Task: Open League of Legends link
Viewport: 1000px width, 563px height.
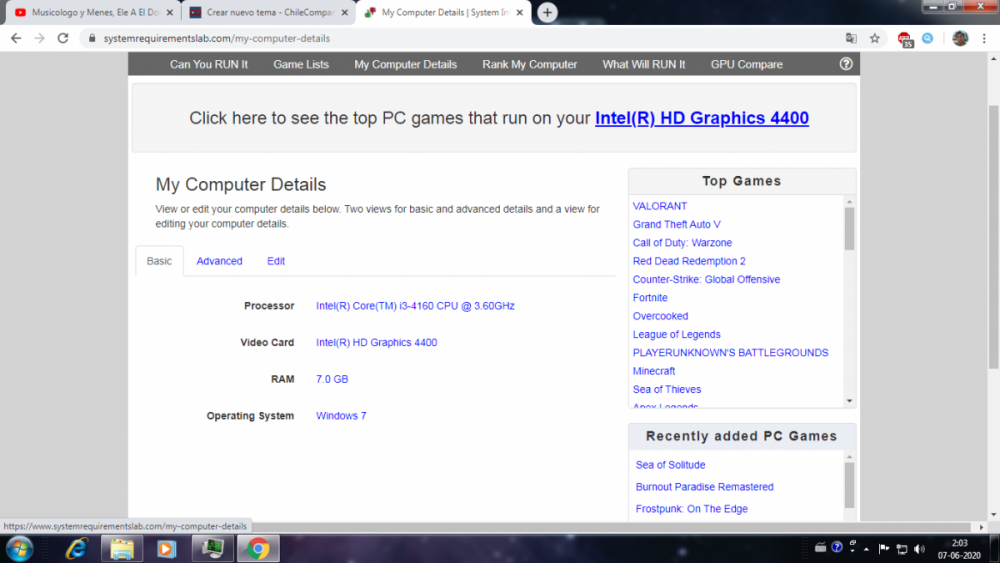Action: click(676, 334)
